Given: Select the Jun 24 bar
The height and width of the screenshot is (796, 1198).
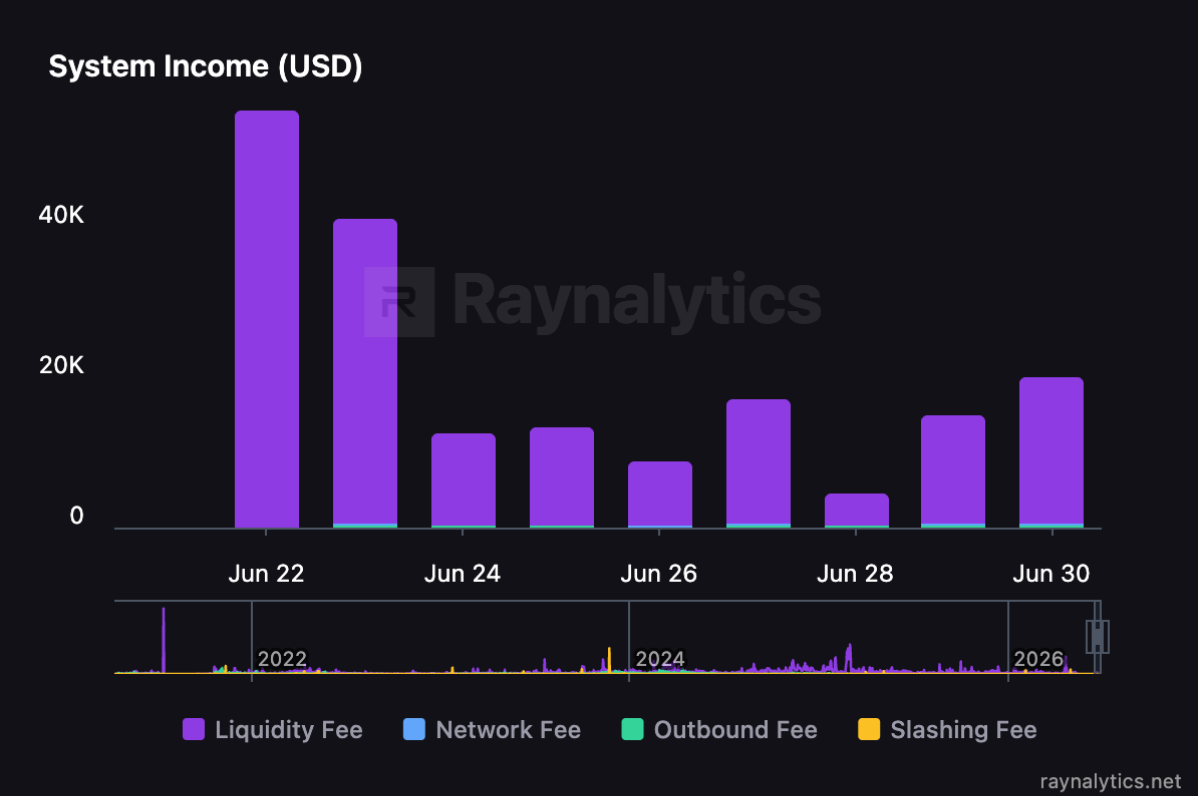Looking at the screenshot, I should click(x=463, y=481).
